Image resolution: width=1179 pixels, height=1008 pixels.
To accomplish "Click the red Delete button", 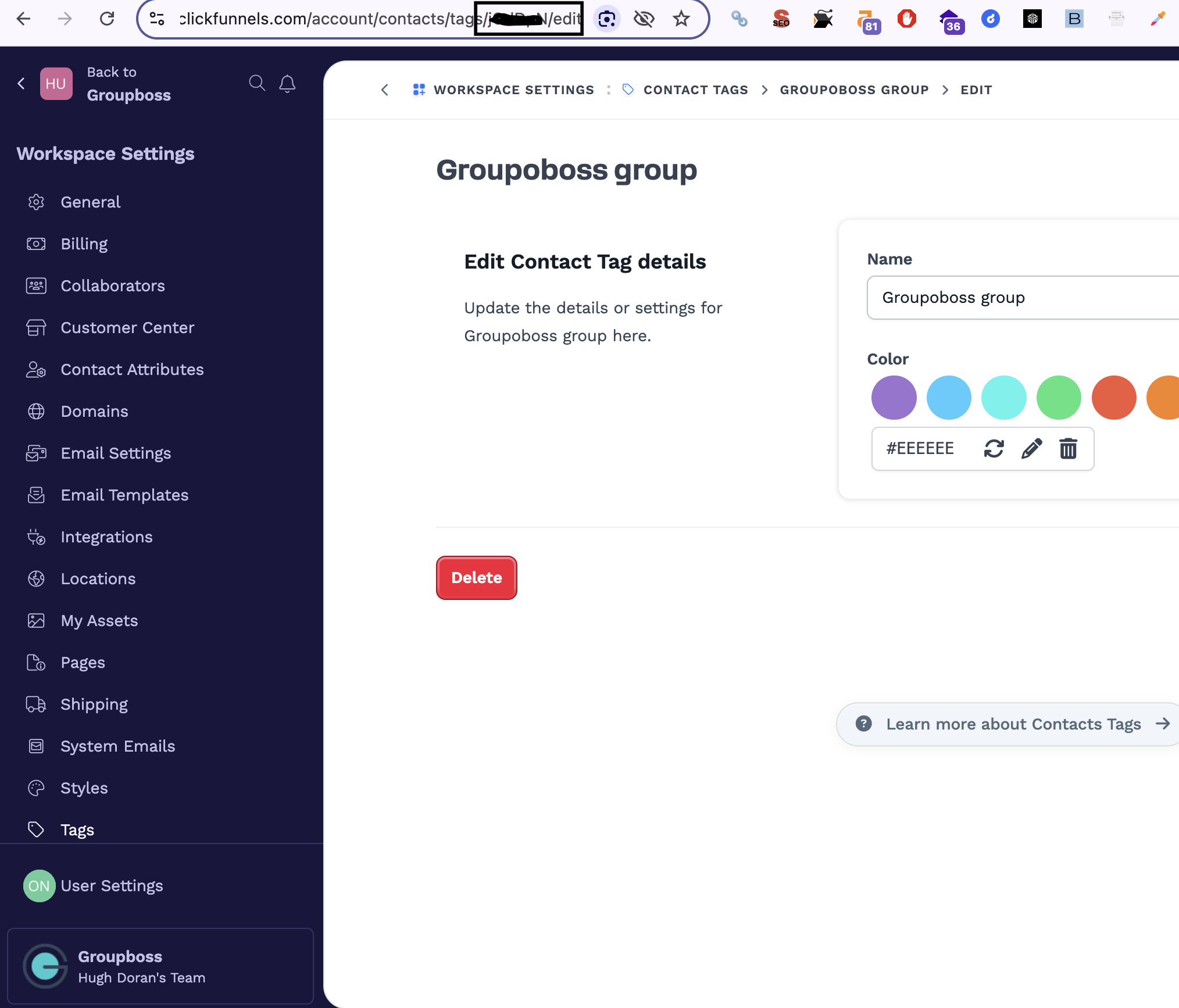I will [476, 577].
